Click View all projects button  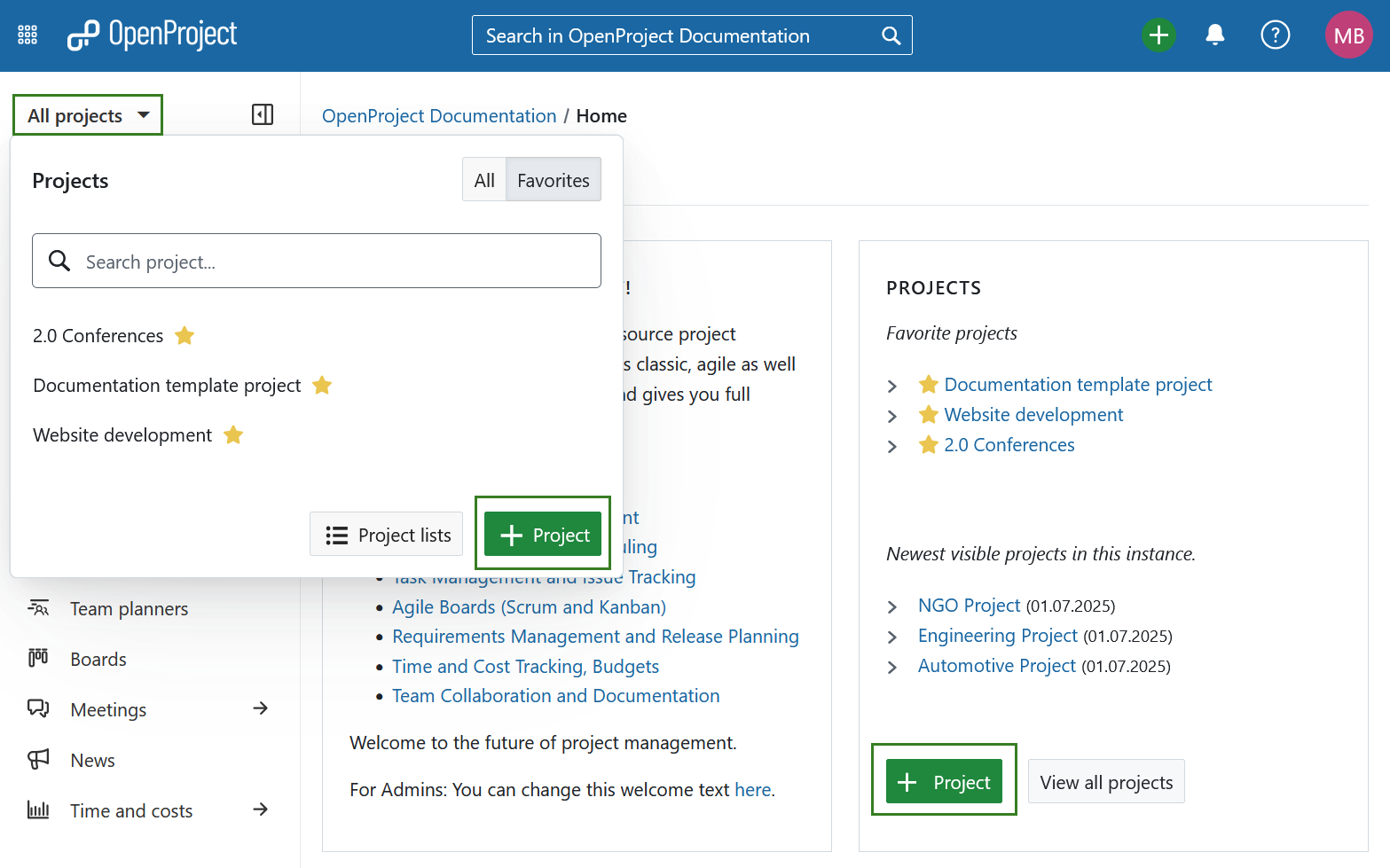click(1106, 781)
